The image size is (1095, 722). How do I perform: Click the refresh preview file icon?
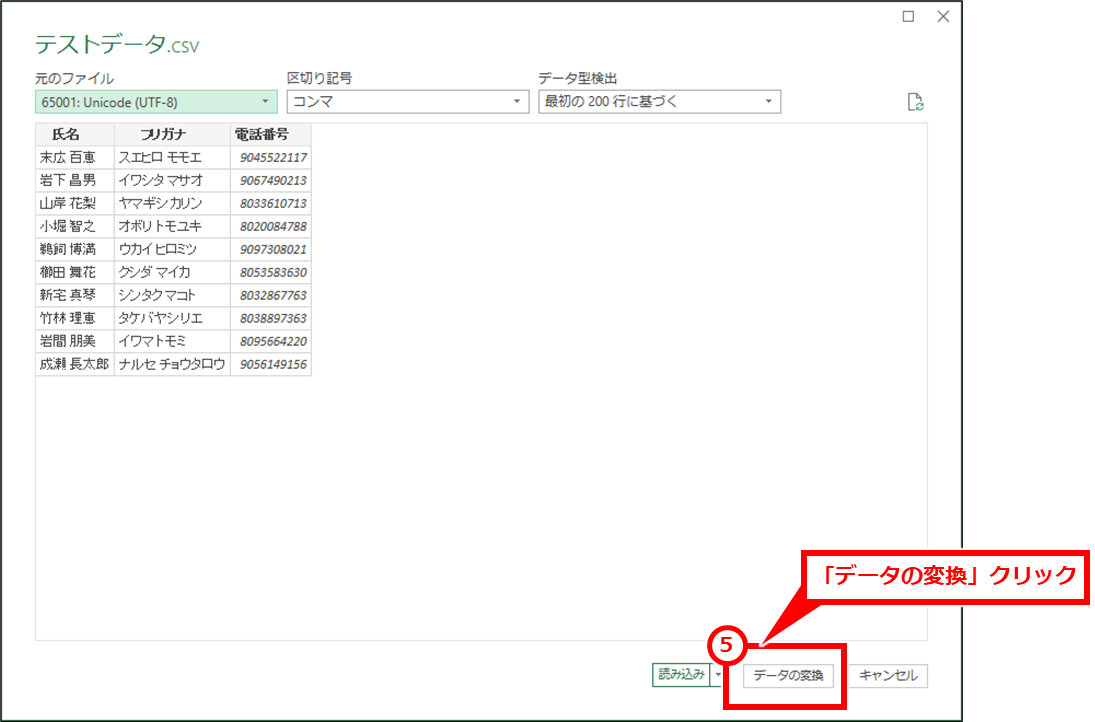(915, 102)
